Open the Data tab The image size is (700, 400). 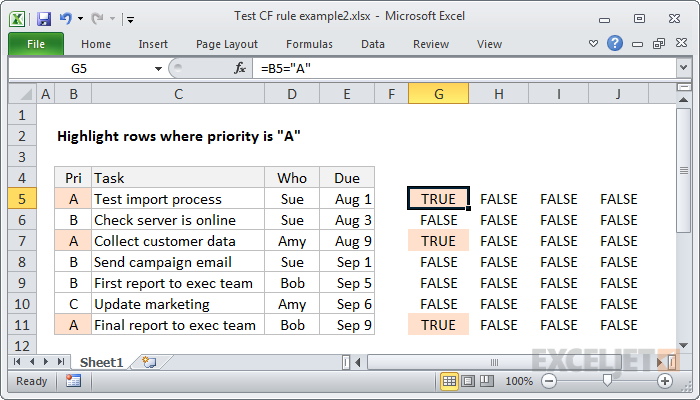373,44
